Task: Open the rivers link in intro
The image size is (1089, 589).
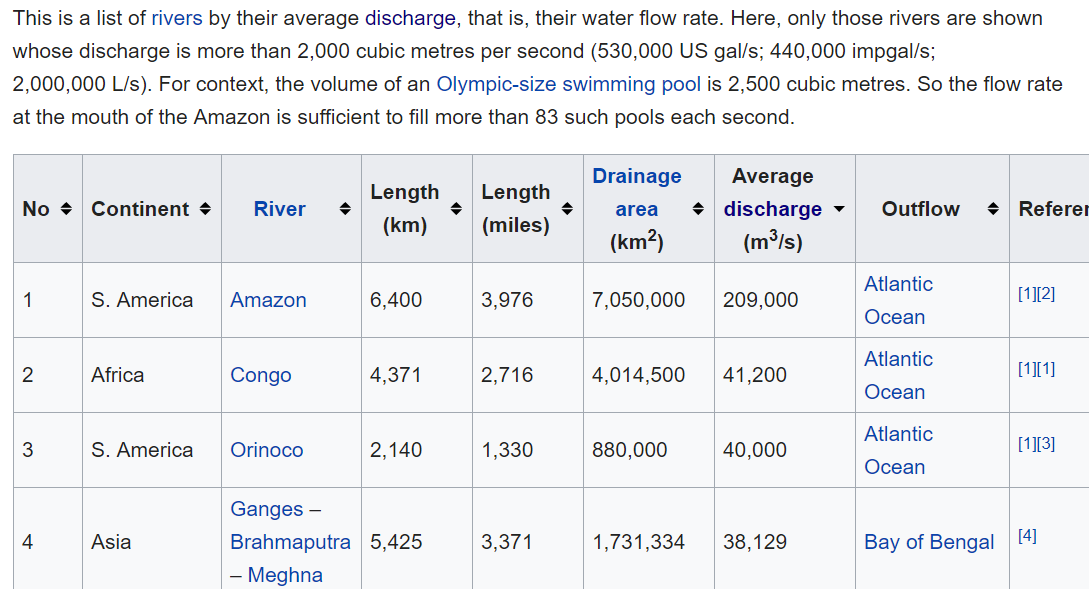Action: pos(176,18)
